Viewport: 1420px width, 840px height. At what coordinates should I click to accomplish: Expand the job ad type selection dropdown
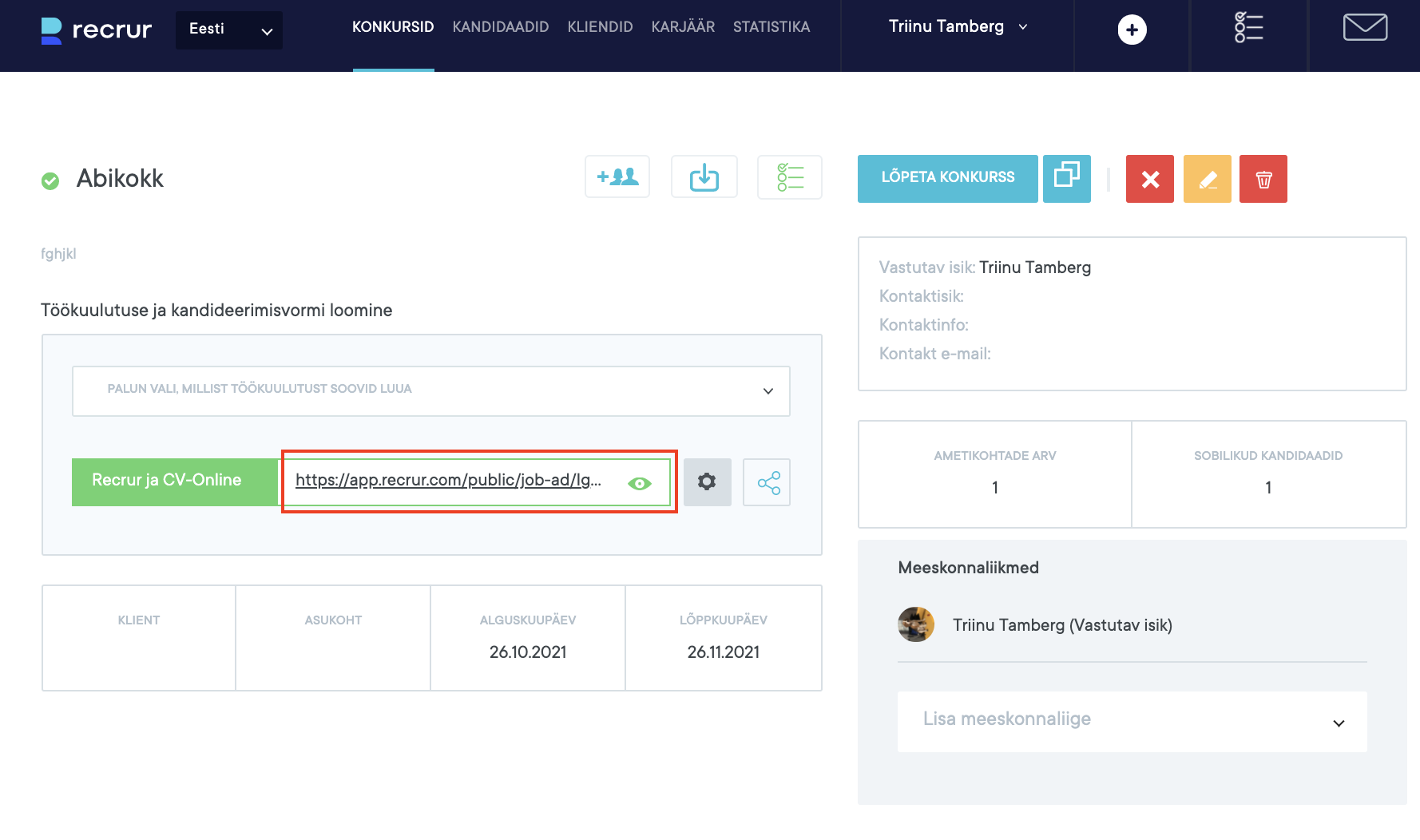tap(431, 390)
